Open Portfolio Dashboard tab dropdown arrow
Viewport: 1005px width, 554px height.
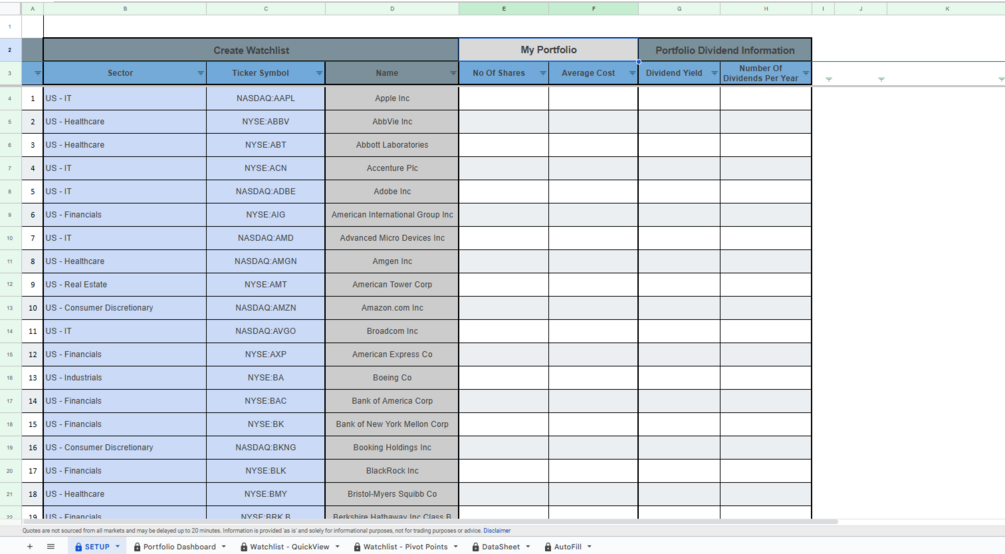click(224, 546)
